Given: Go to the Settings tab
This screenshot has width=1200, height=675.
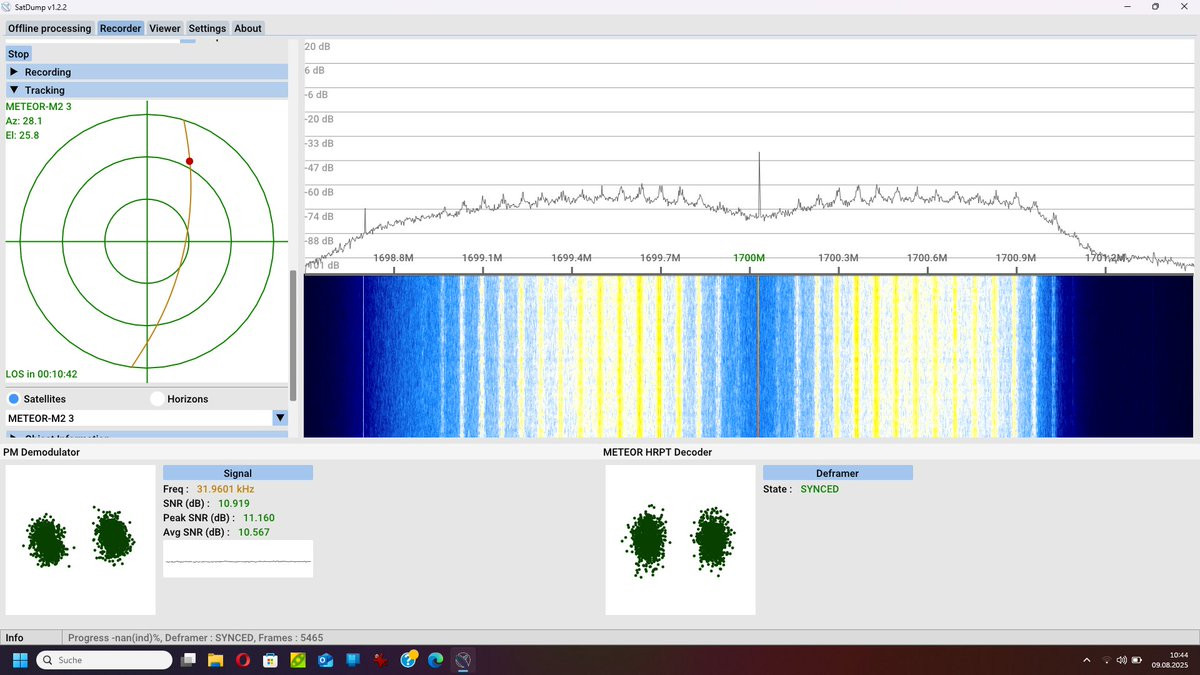Looking at the screenshot, I should (207, 28).
